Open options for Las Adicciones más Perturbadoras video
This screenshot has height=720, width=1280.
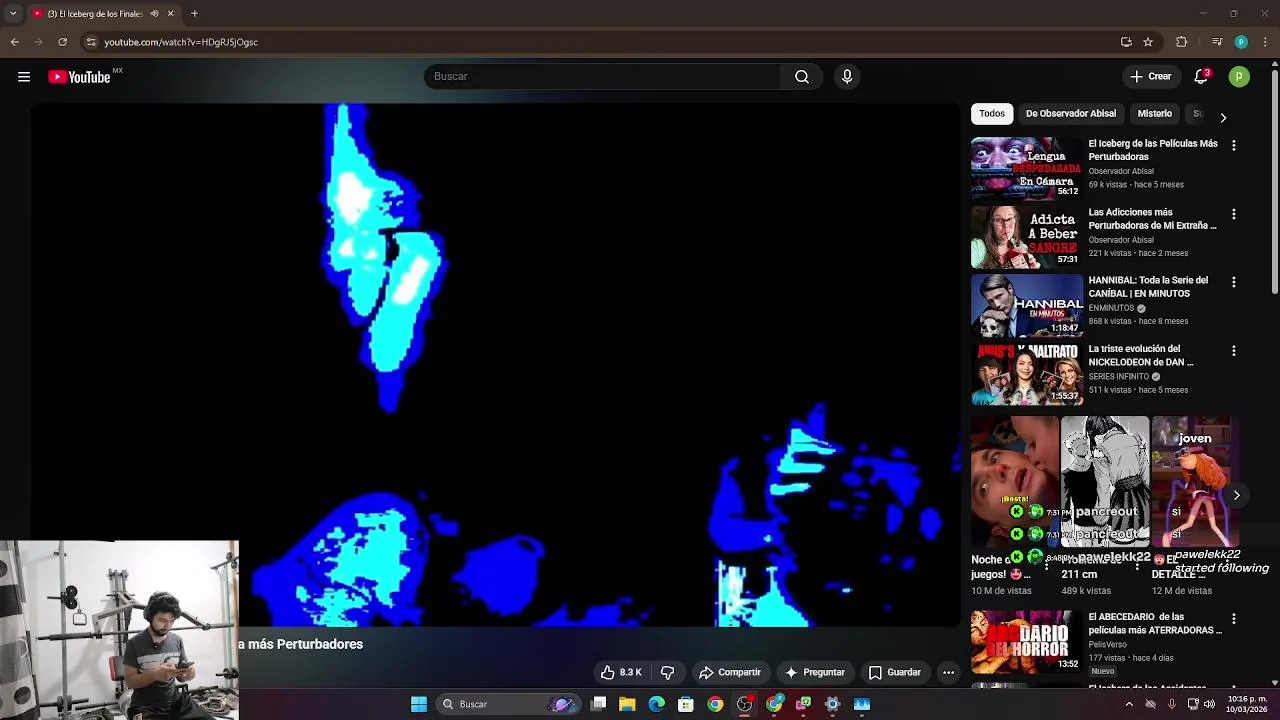1233,215
